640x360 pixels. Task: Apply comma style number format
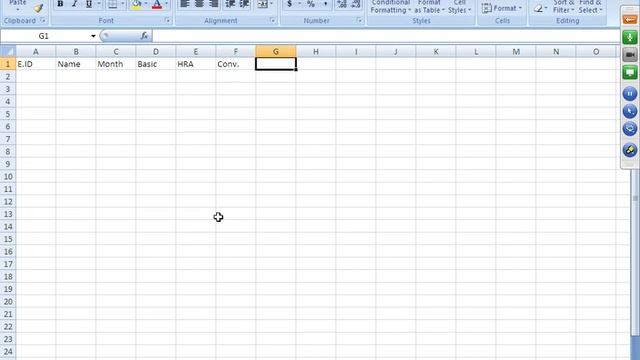(x=325, y=4)
